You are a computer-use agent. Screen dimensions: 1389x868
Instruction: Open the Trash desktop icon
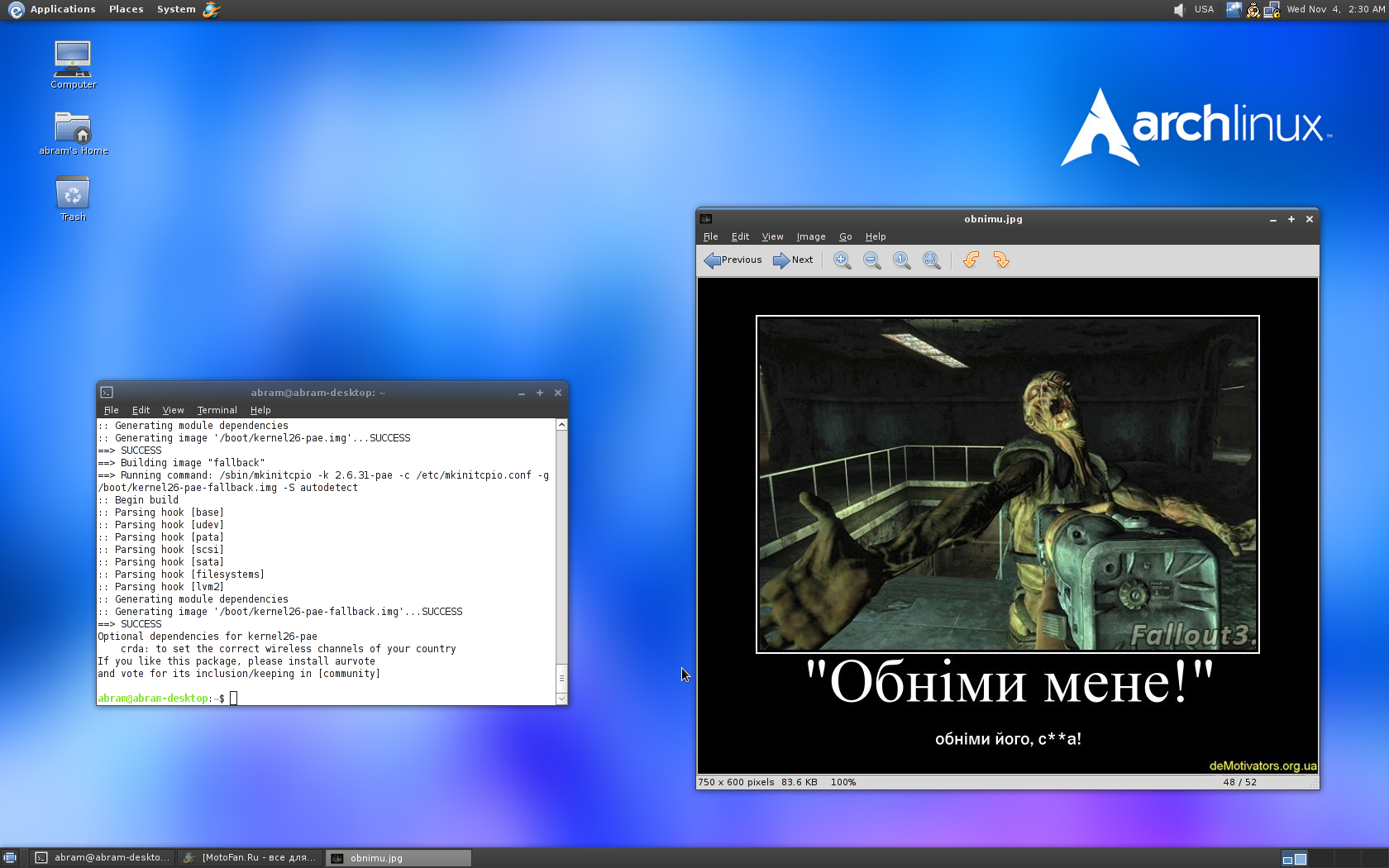[73, 198]
